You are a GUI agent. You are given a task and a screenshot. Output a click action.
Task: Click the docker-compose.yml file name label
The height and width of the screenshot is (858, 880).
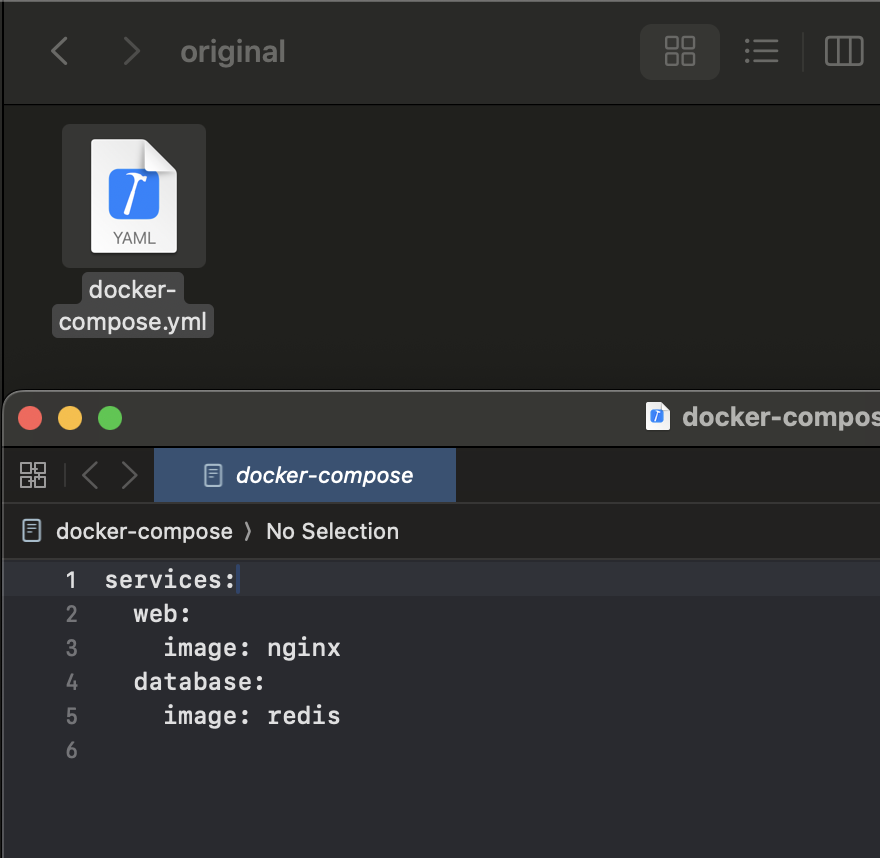click(132, 305)
